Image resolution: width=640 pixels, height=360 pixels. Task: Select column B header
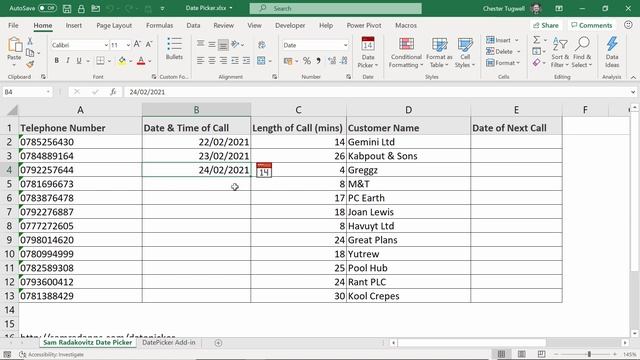pyautogui.click(x=196, y=110)
